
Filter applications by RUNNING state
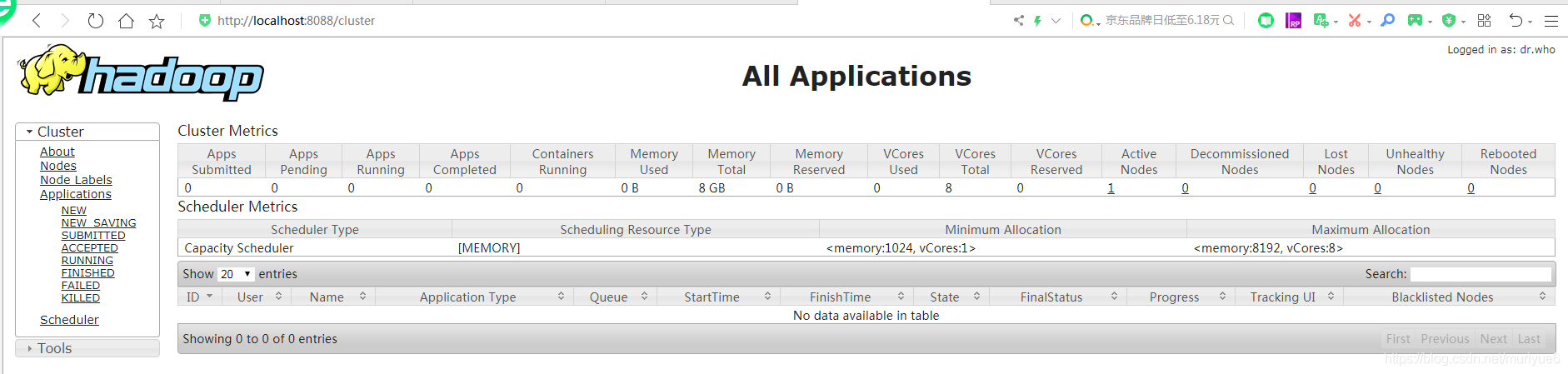87,261
